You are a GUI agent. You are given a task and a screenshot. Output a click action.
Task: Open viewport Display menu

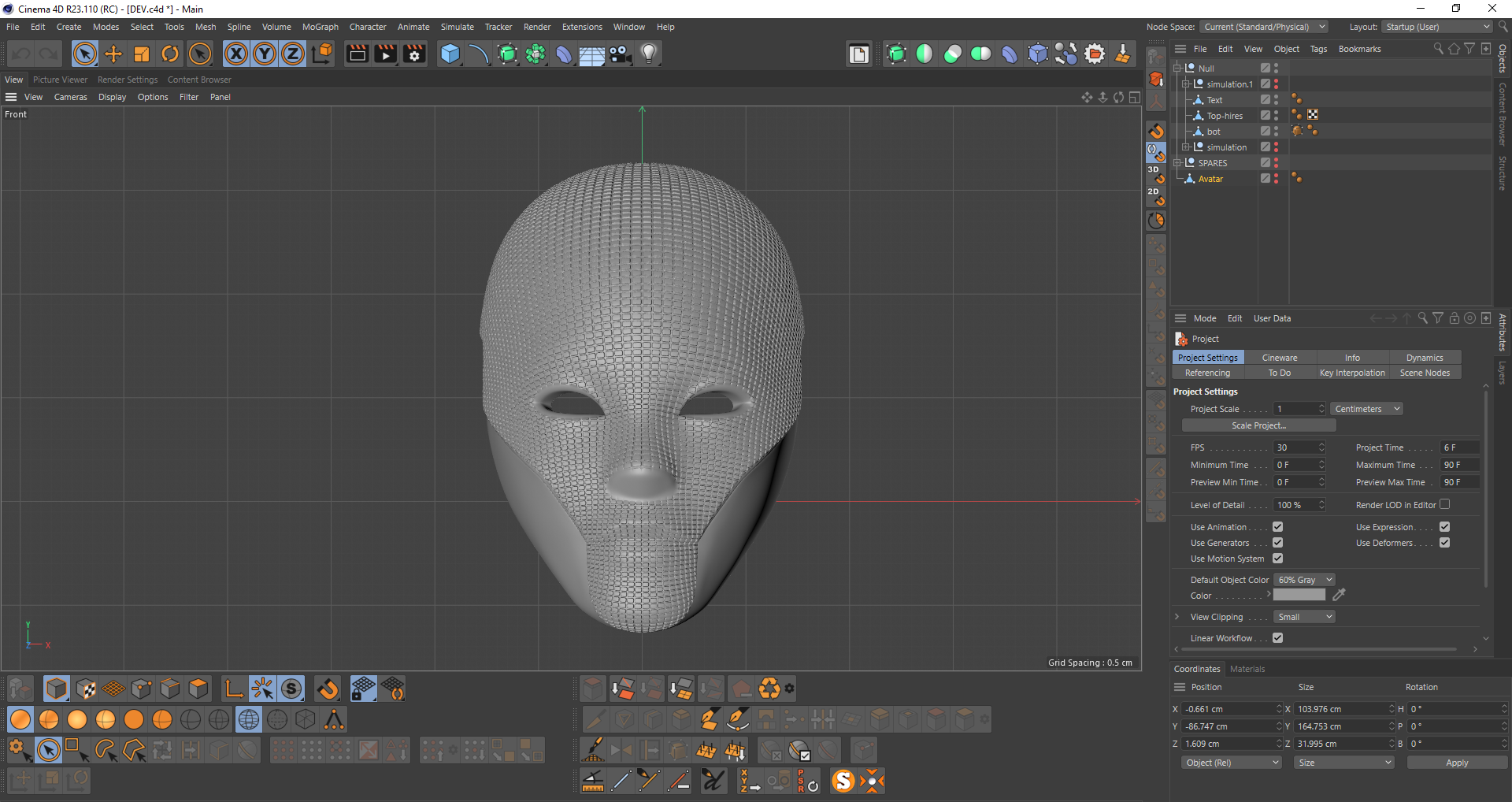(x=112, y=97)
